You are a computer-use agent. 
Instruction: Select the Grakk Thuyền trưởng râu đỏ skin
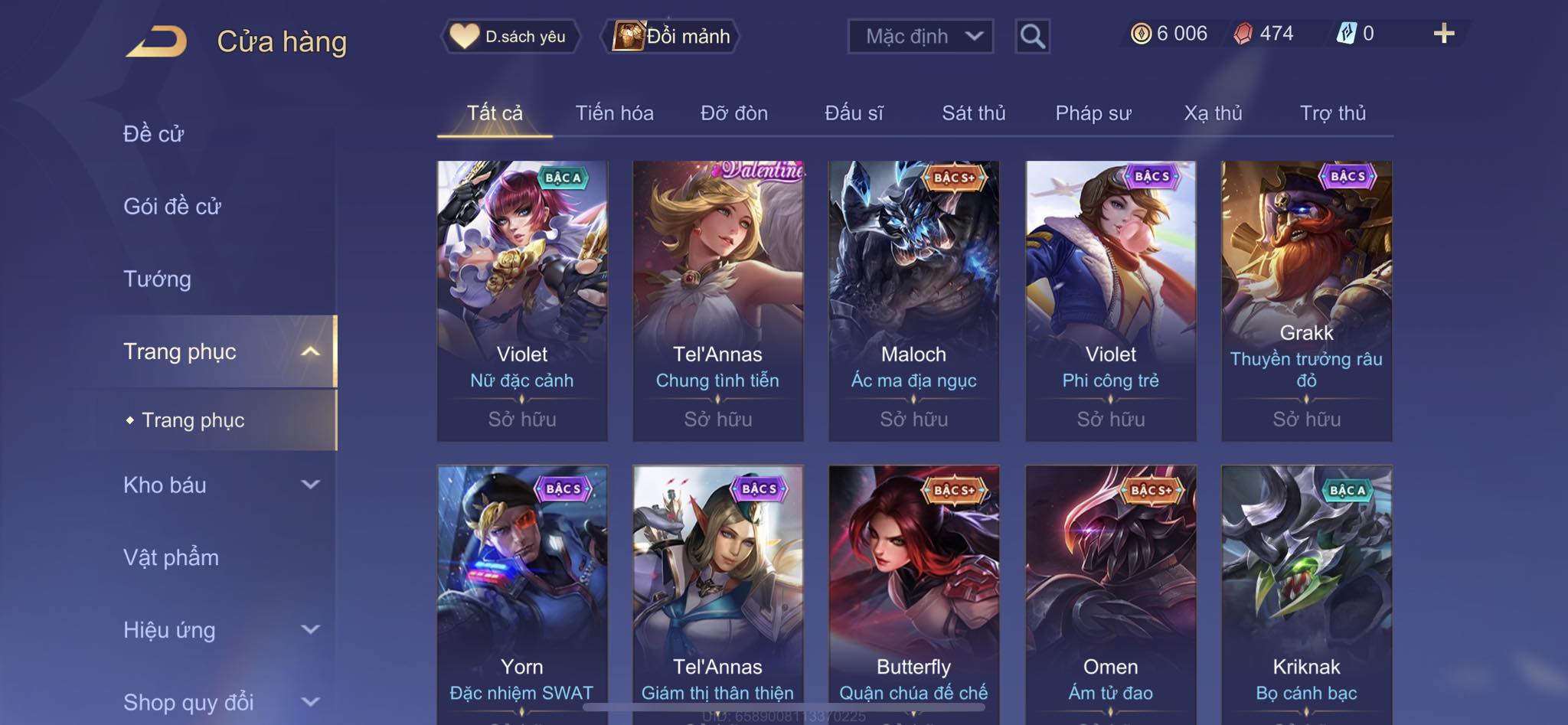tap(1306, 301)
